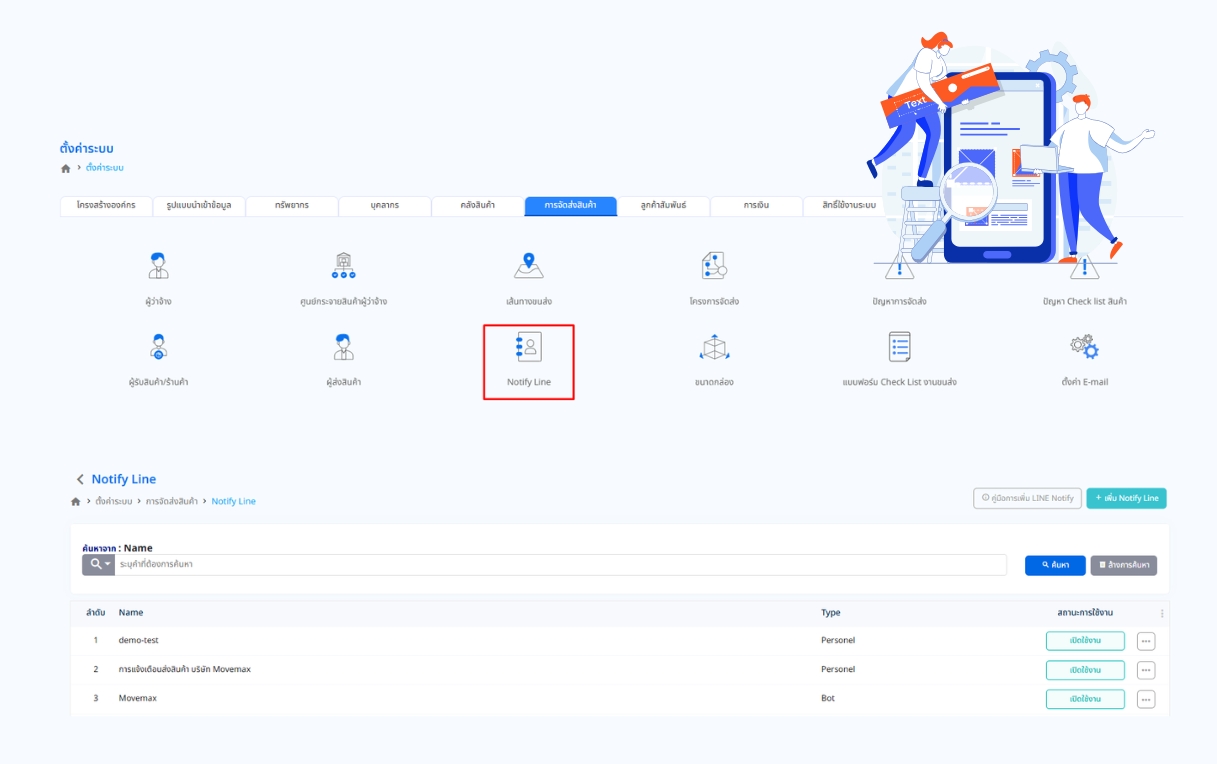Screen dimensions: 1217x764
Task: Open the โครงการจัดส่ง icon
Action: click(x=714, y=266)
